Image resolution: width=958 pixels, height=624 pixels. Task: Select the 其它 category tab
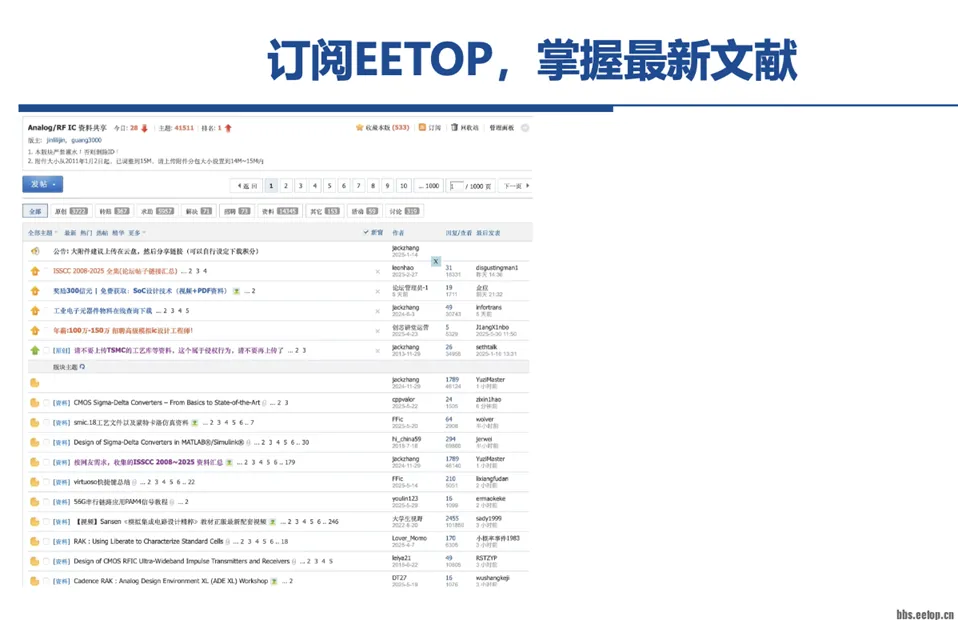point(324,211)
